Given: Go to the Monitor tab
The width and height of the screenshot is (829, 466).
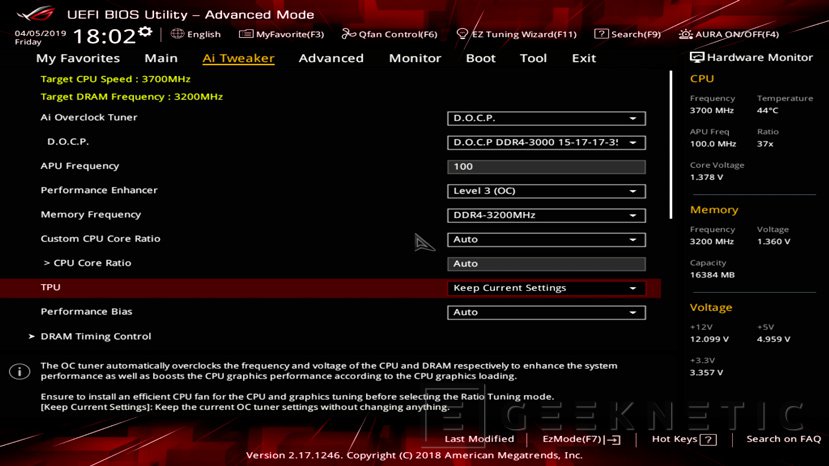Looking at the screenshot, I should click(414, 58).
